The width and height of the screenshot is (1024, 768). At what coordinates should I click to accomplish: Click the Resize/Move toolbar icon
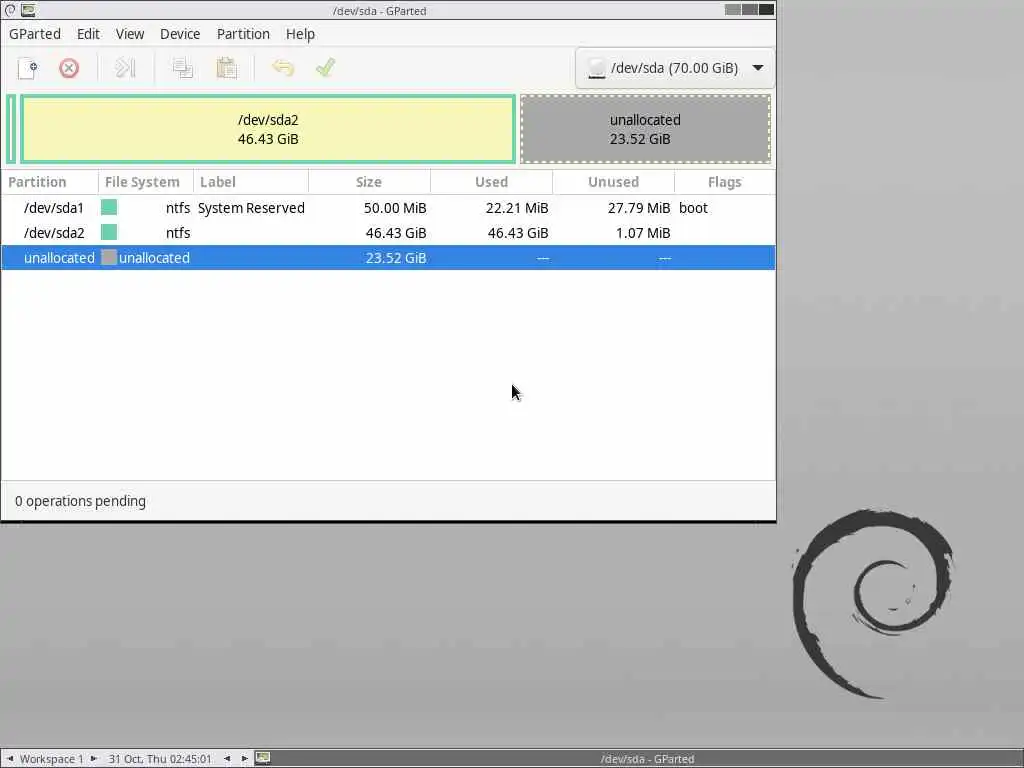tap(125, 68)
